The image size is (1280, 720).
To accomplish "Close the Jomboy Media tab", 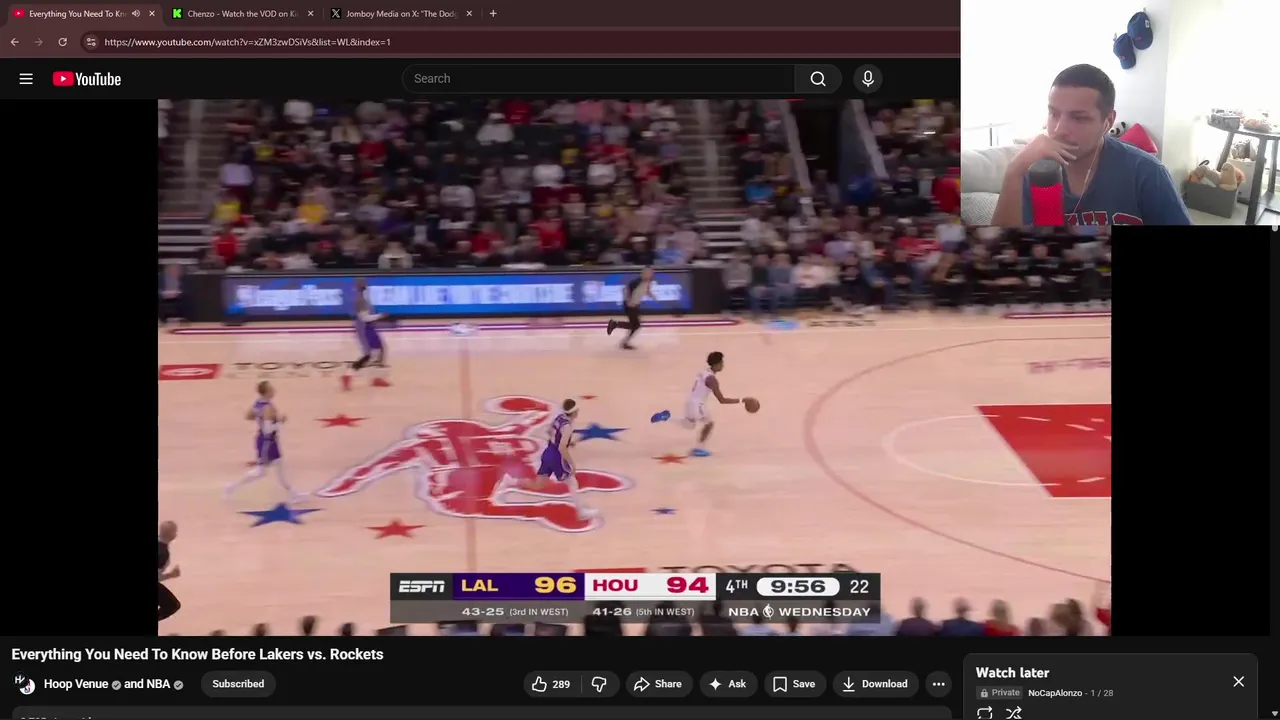I will [x=469, y=14].
